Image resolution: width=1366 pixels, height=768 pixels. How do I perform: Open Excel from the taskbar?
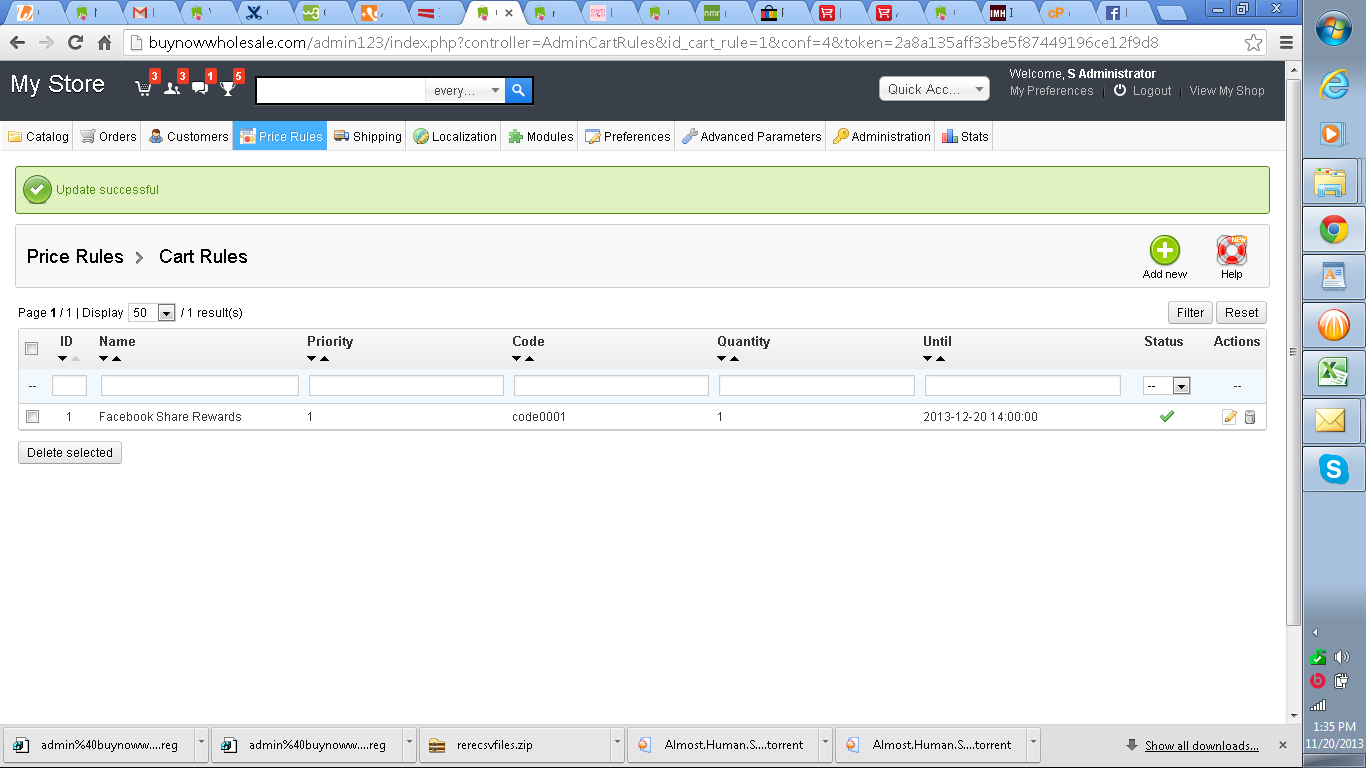click(1333, 373)
